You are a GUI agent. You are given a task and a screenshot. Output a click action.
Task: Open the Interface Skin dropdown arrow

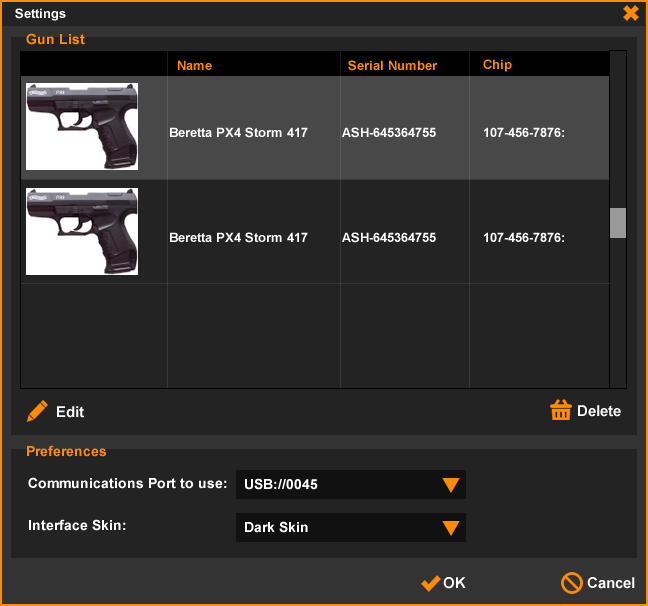450,527
